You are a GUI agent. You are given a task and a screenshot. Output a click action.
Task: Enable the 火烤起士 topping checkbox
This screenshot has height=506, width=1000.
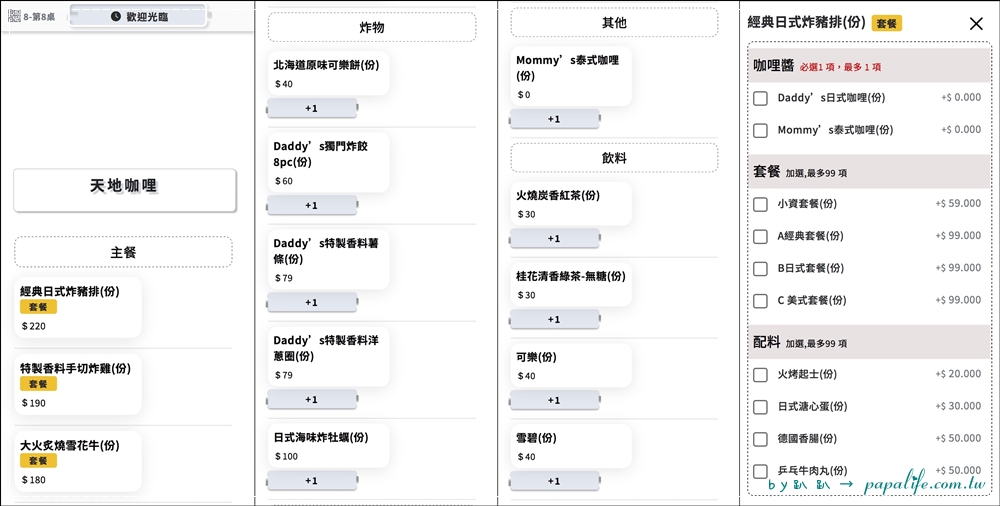[760, 375]
